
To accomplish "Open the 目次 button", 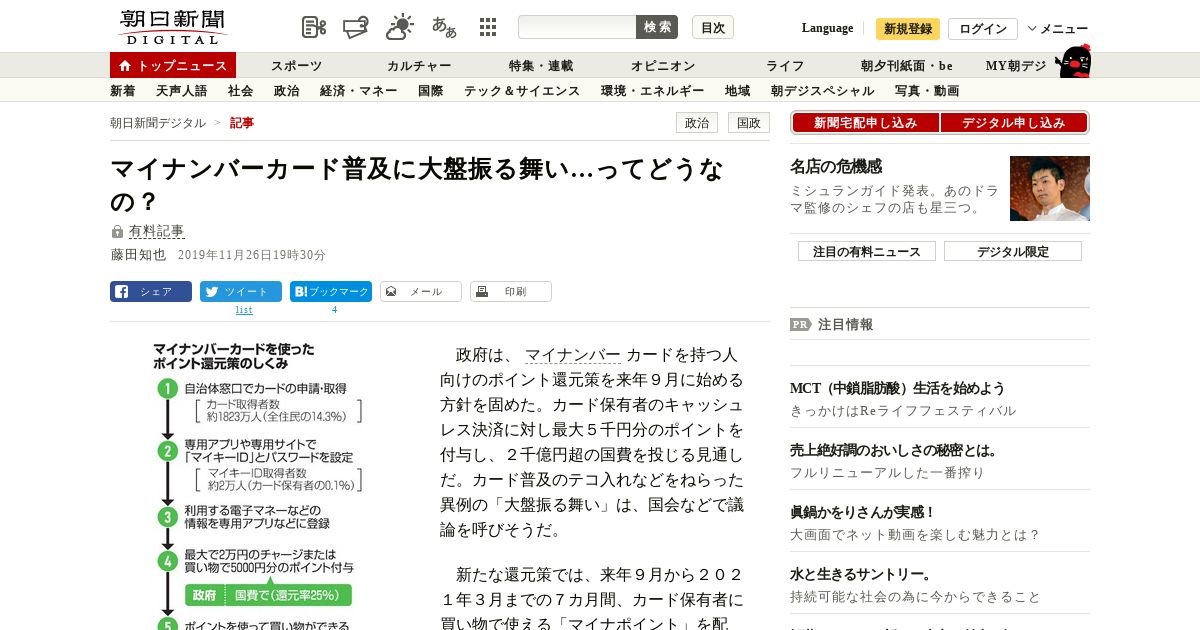I will [713, 27].
